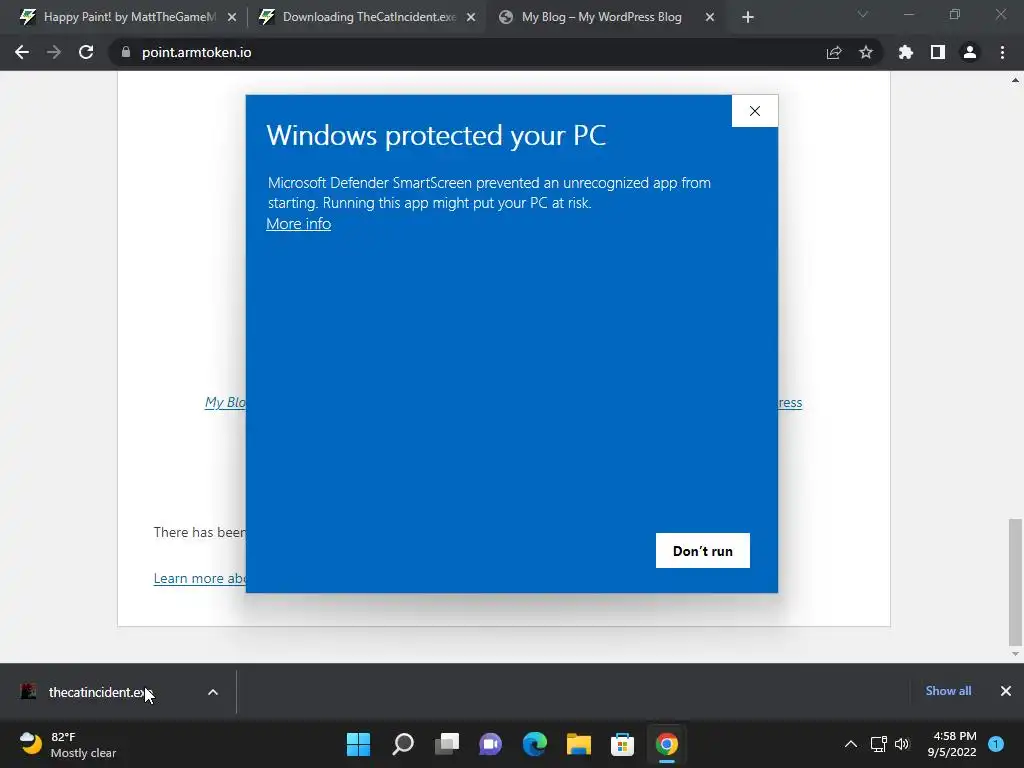Open the Windows Start menu
Image resolution: width=1024 pixels, height=768 pixels.
(x=358, y=744)
